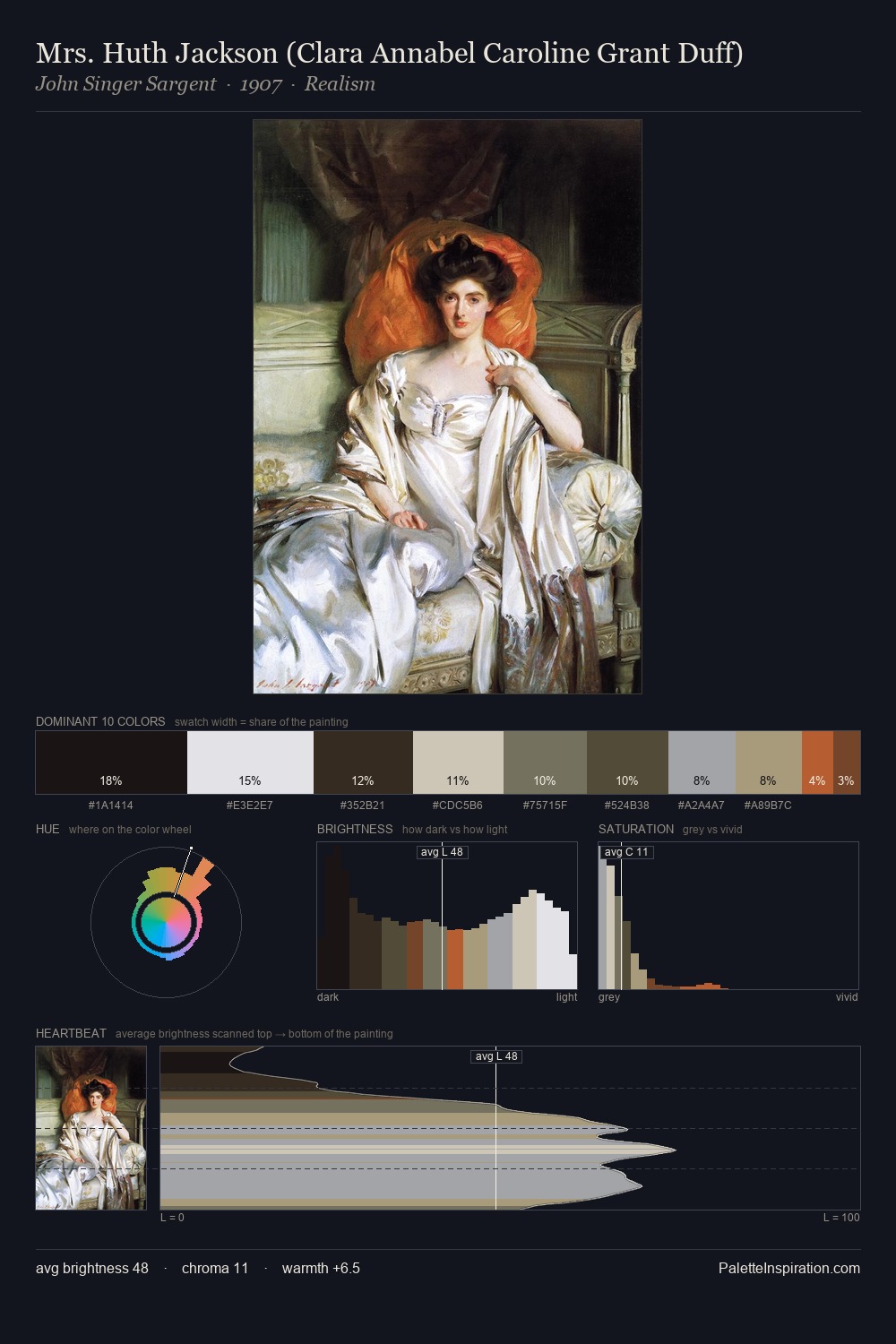
Task: Select the 4% orange swatch
Action: coord(817,762)
